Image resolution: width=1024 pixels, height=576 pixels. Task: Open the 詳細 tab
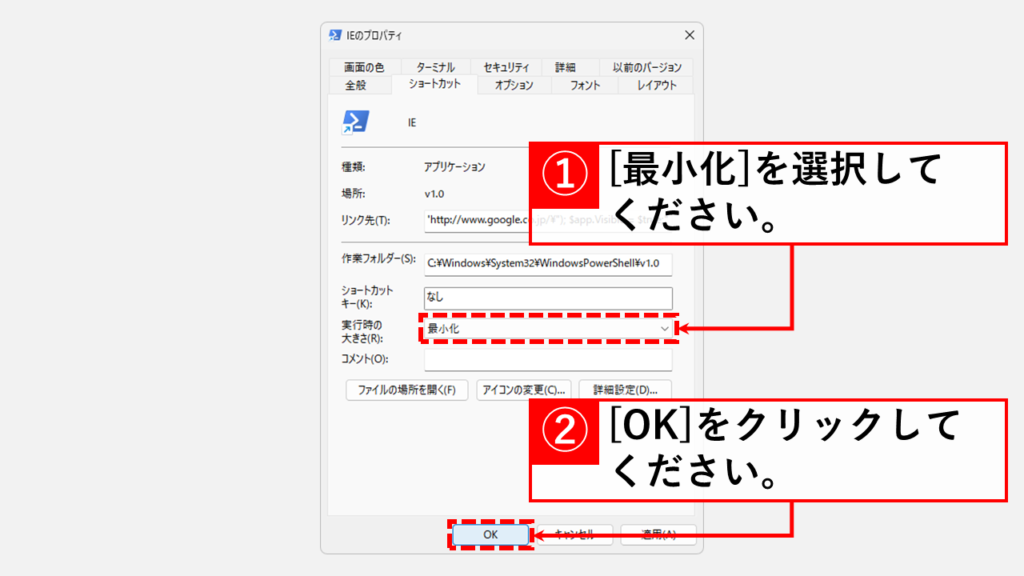[x=566, y=67]
